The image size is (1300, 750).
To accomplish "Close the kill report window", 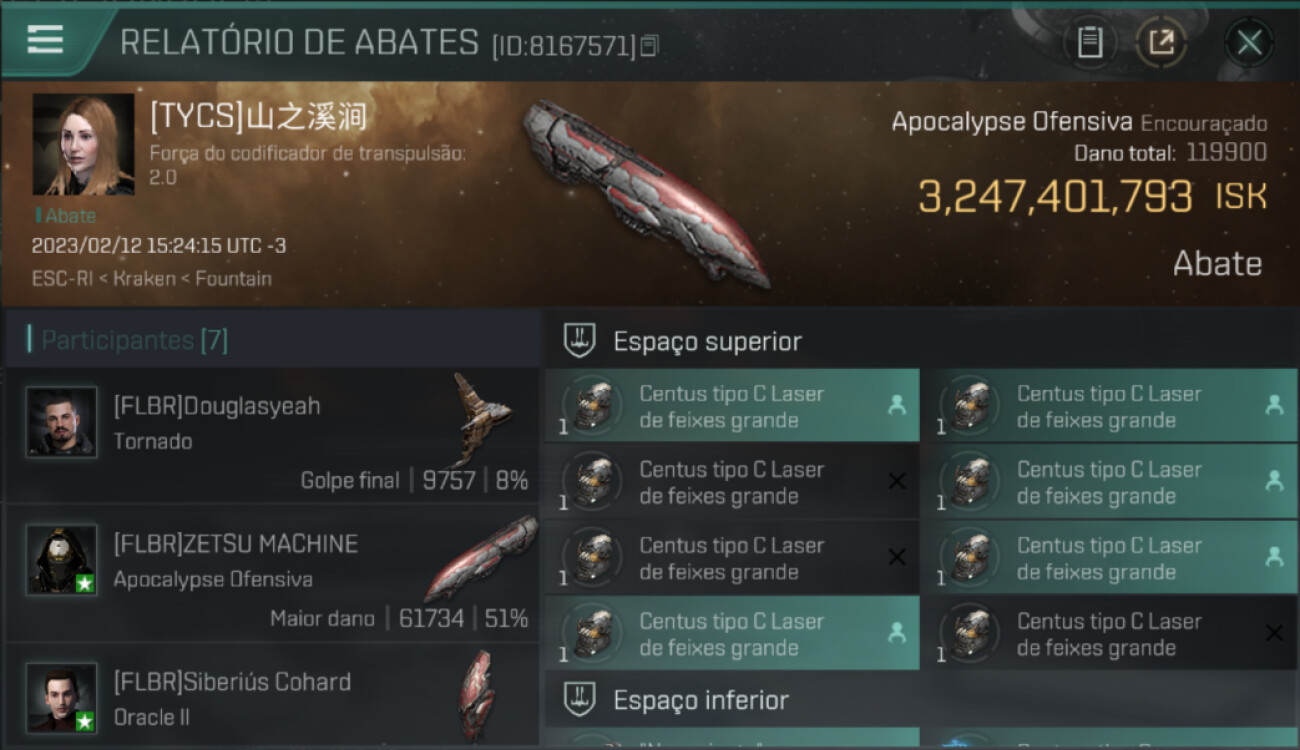I will 1249,43.
